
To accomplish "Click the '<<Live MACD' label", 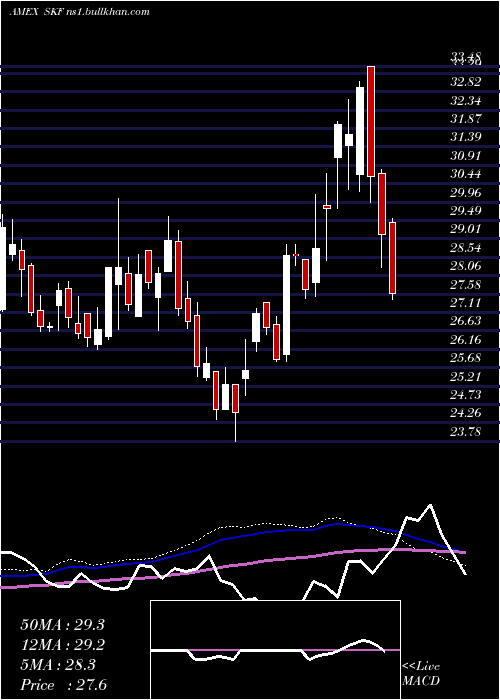I will pyautogui.click(x=421, y=673).
